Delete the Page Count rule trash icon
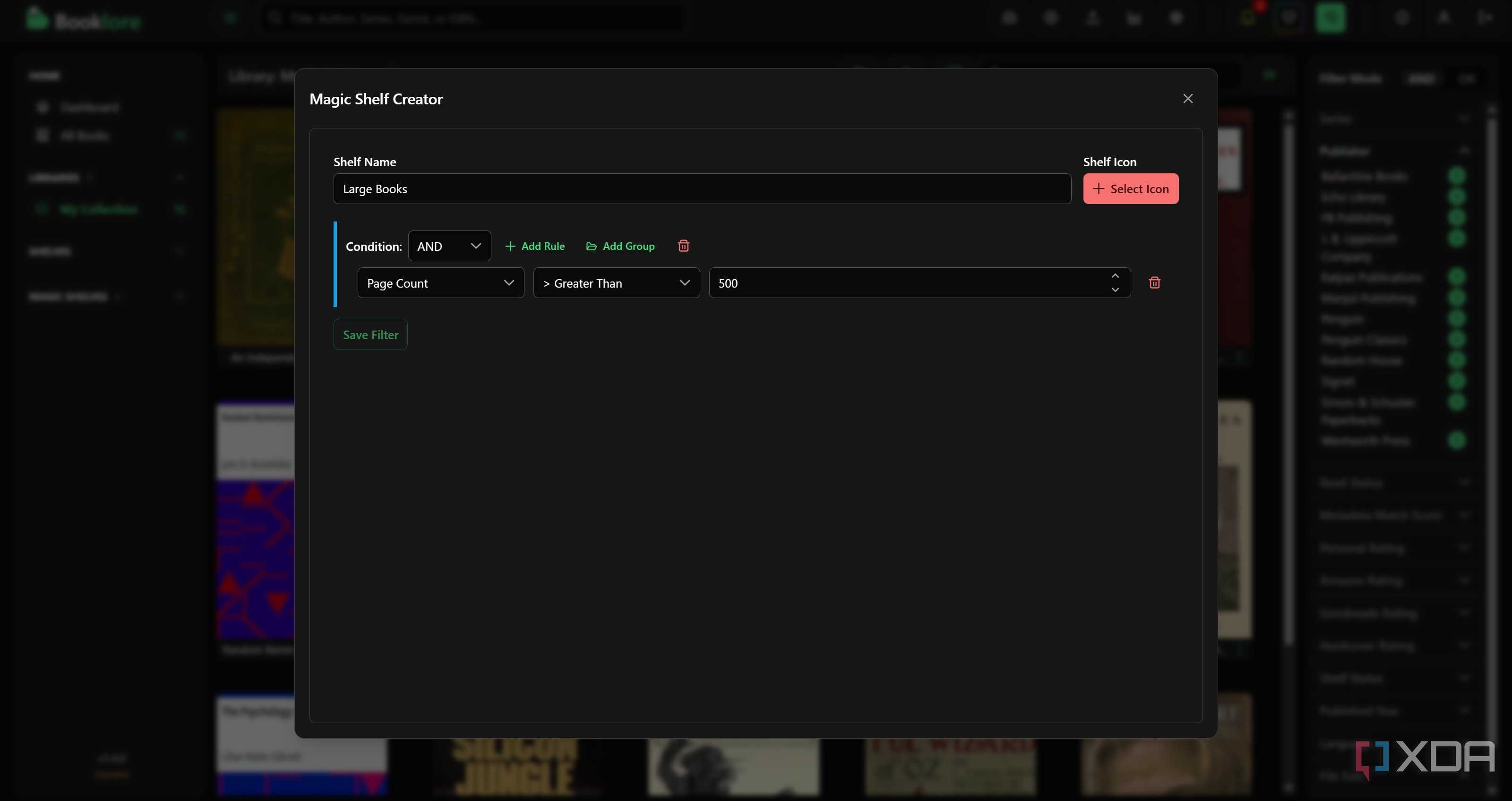The height and width of the screenshot is (801, 1512). [x=1154, y=283]
